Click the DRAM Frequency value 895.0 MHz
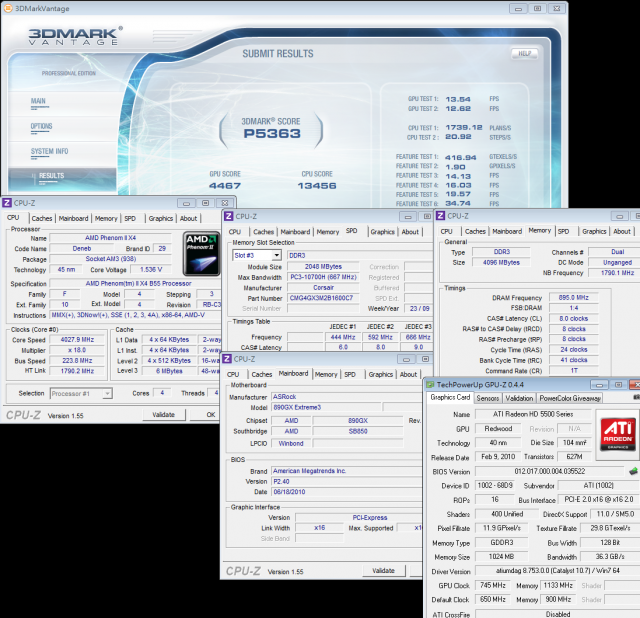 (573, 298)
